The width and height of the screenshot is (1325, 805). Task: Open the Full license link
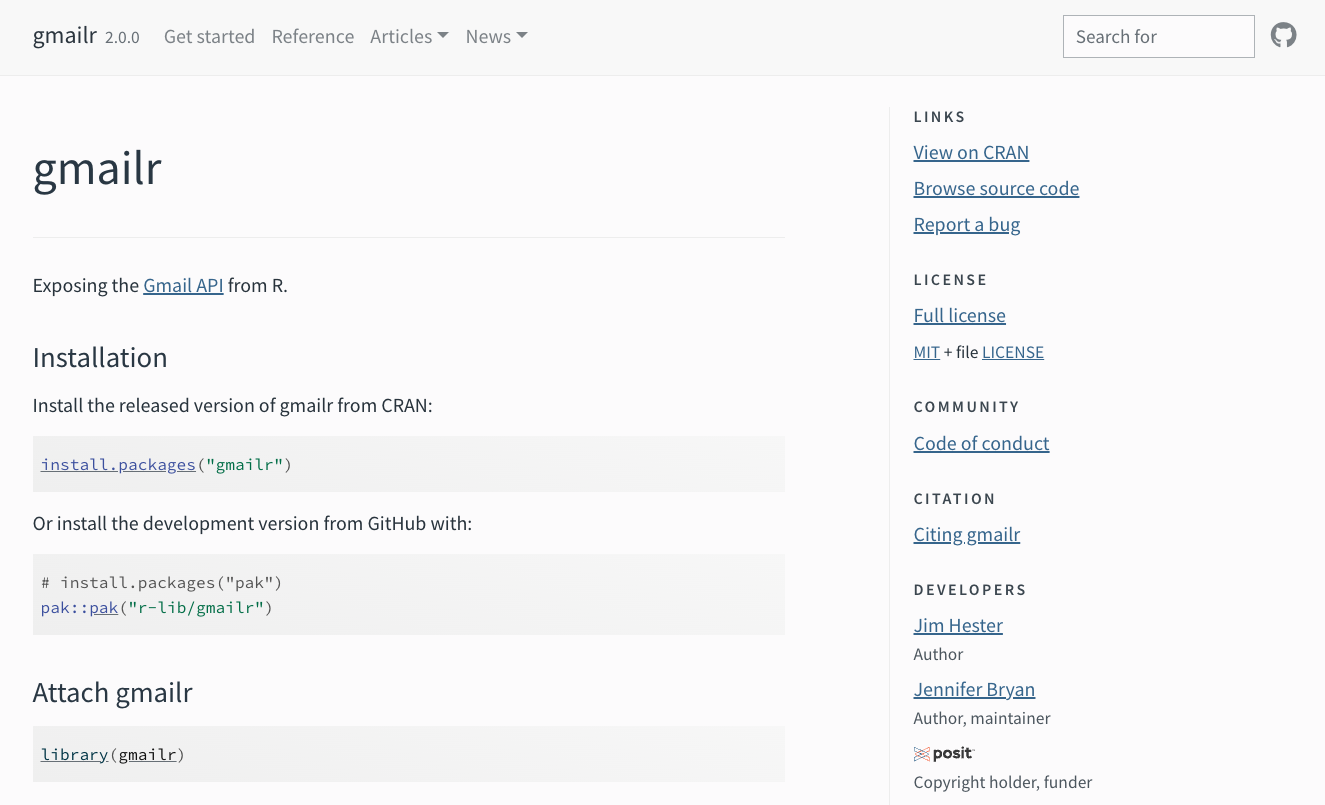tap(959, 316)
